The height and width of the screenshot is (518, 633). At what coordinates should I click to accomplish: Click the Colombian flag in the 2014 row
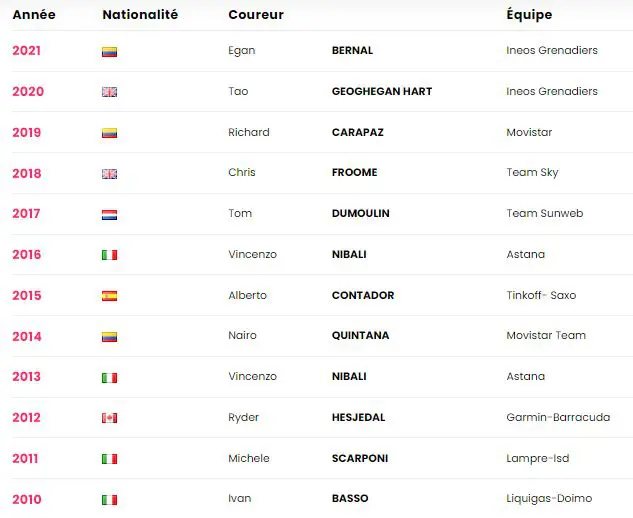(110, 337)
